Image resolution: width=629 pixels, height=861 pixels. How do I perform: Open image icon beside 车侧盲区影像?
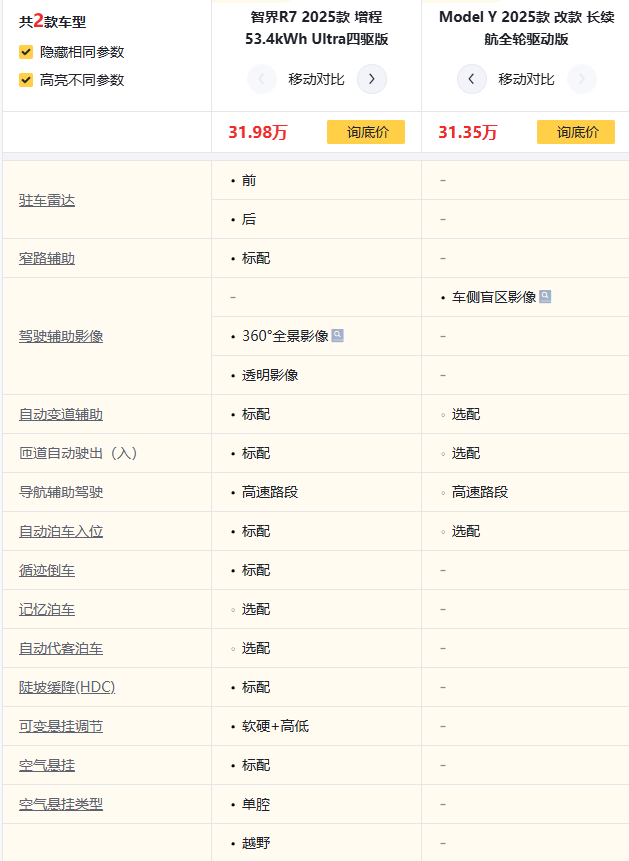[545, 297]
